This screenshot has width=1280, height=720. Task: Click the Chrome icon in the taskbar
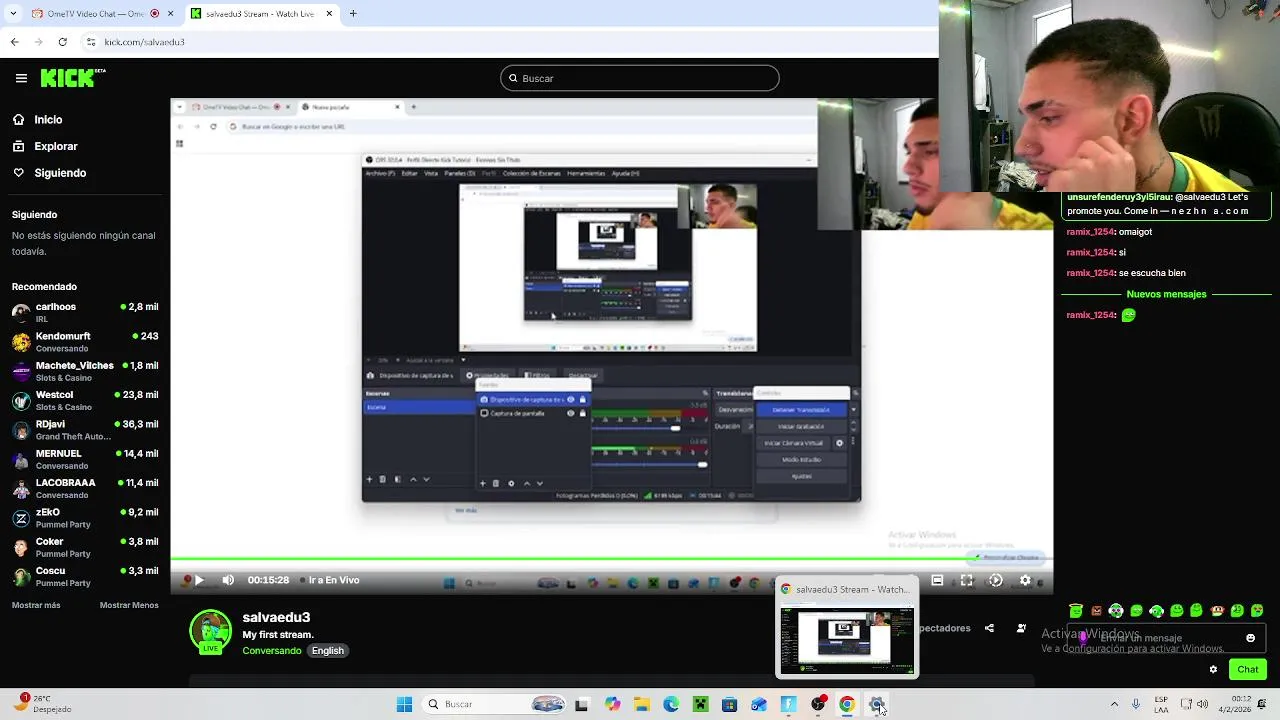tap(847, 704)
